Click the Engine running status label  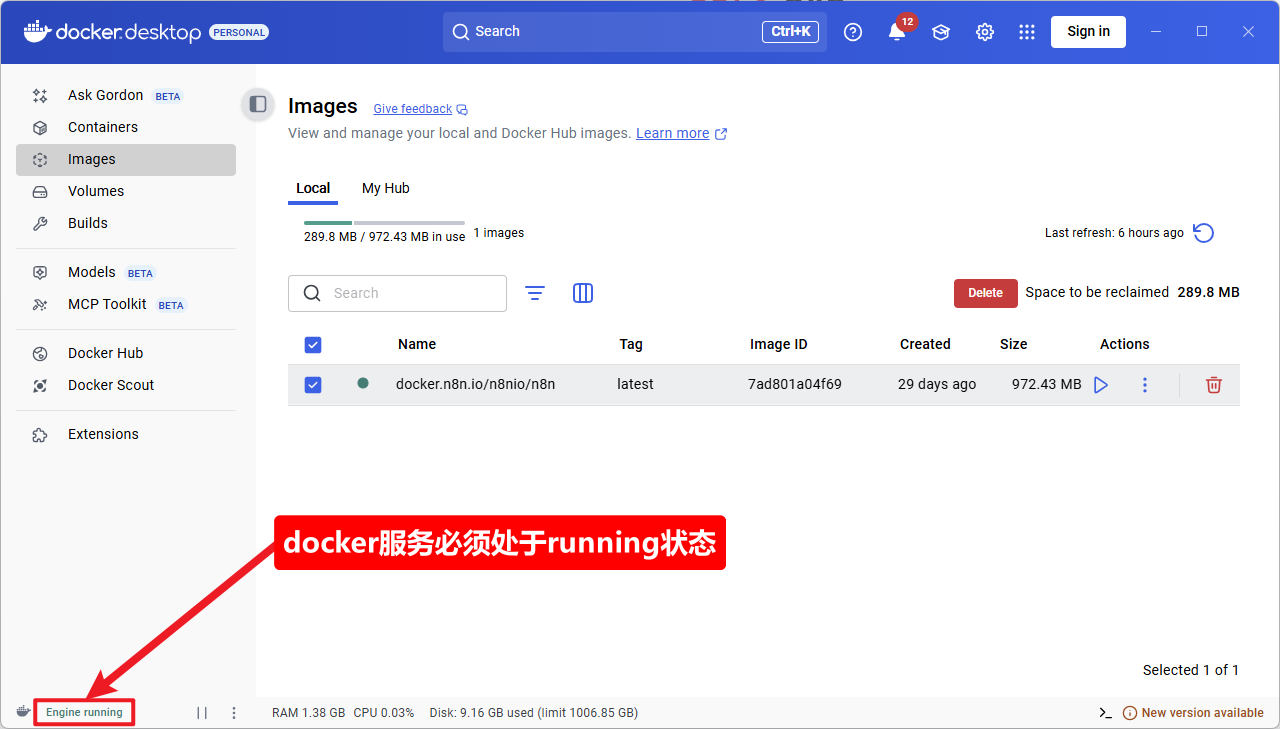point(84,713)
